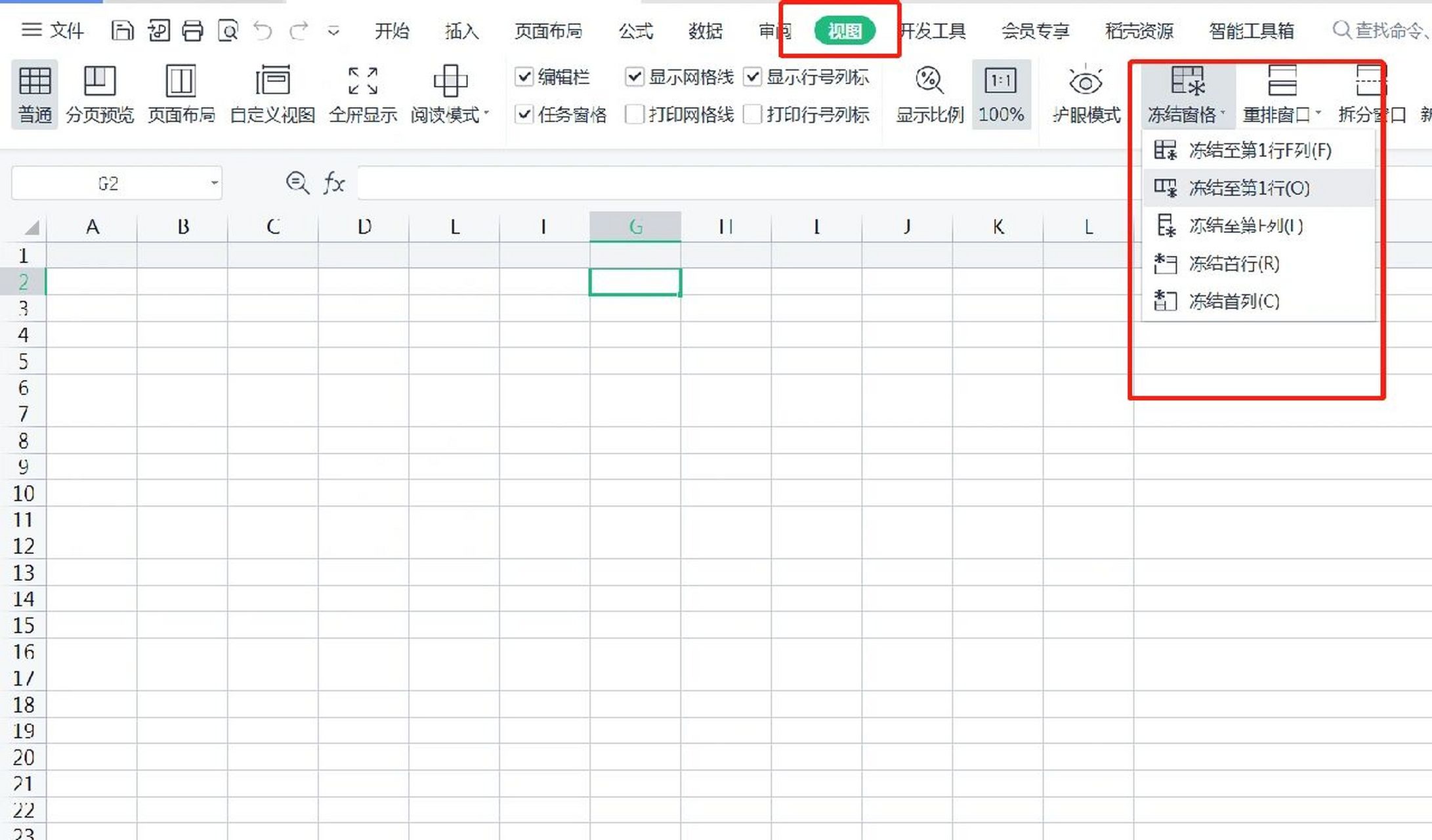The width and height of the screenshot is (1432, 840).
Task: Uncheck the 编辑栏 checkbox
Action: (524, 77)
